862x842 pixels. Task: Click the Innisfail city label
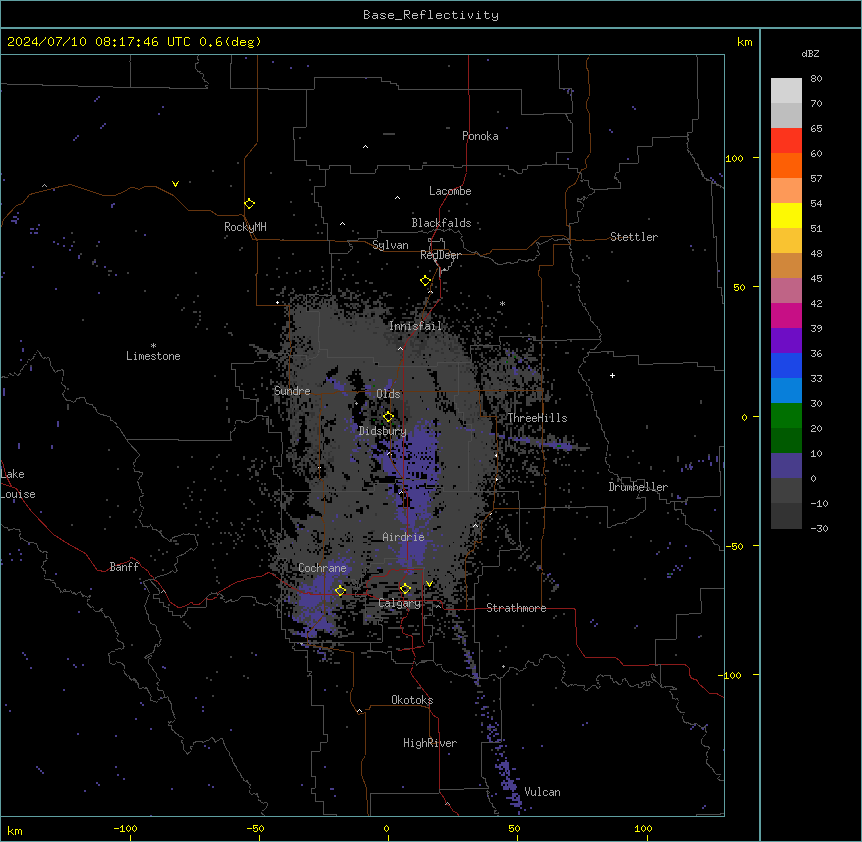(x=415, y=326)
